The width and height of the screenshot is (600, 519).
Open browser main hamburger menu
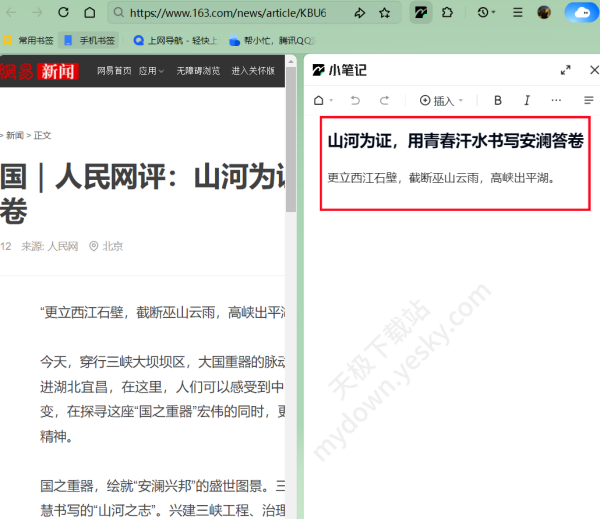tap(517, 13)
